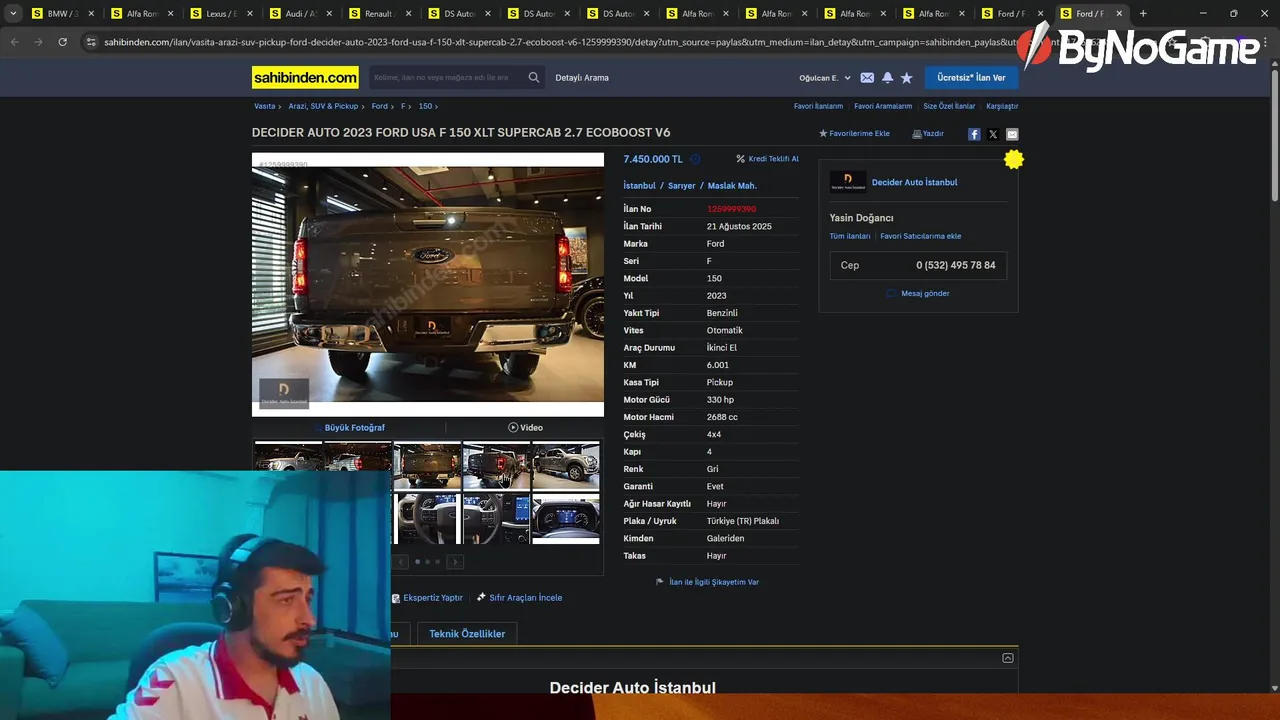This screenshot has width=1280, height=720.
Task: Click İlan ile İlgili Şikayetim Var link
Action: tap(707, 582)
